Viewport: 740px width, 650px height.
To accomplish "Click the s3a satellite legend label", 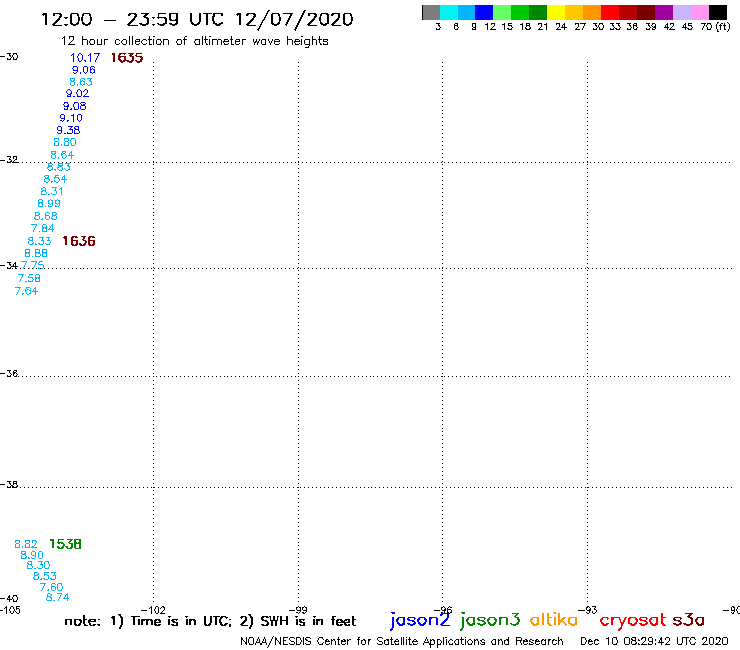I will pos(689,620).
